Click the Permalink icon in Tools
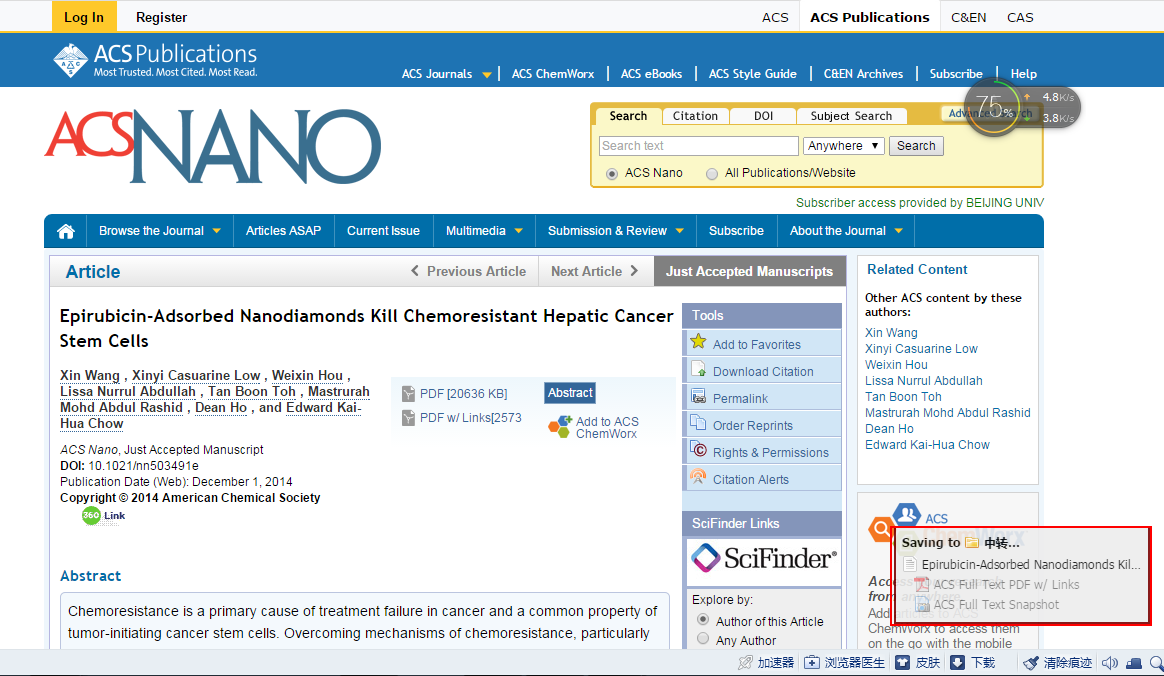 pyautogui.click(x=699, y=397)
